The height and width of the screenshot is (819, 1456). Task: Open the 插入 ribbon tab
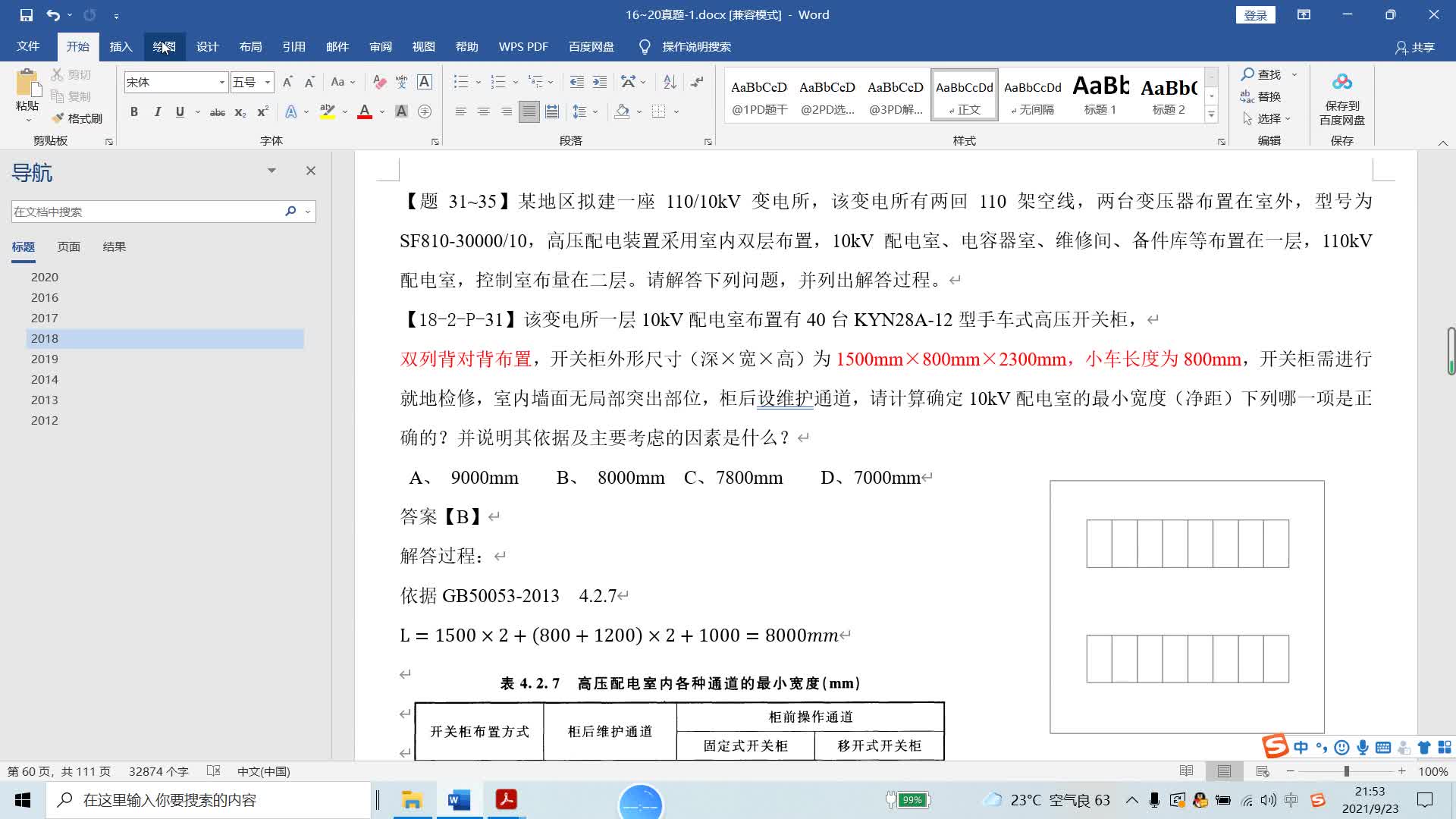coord(121,47)
